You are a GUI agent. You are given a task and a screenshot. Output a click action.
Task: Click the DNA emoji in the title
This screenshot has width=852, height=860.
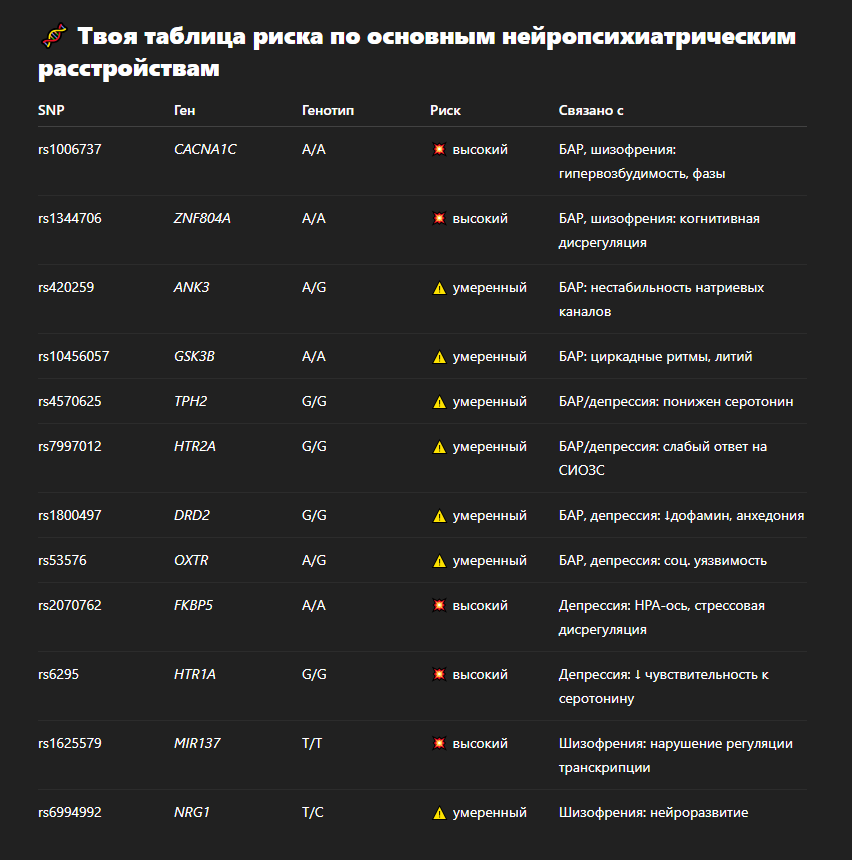53,38
